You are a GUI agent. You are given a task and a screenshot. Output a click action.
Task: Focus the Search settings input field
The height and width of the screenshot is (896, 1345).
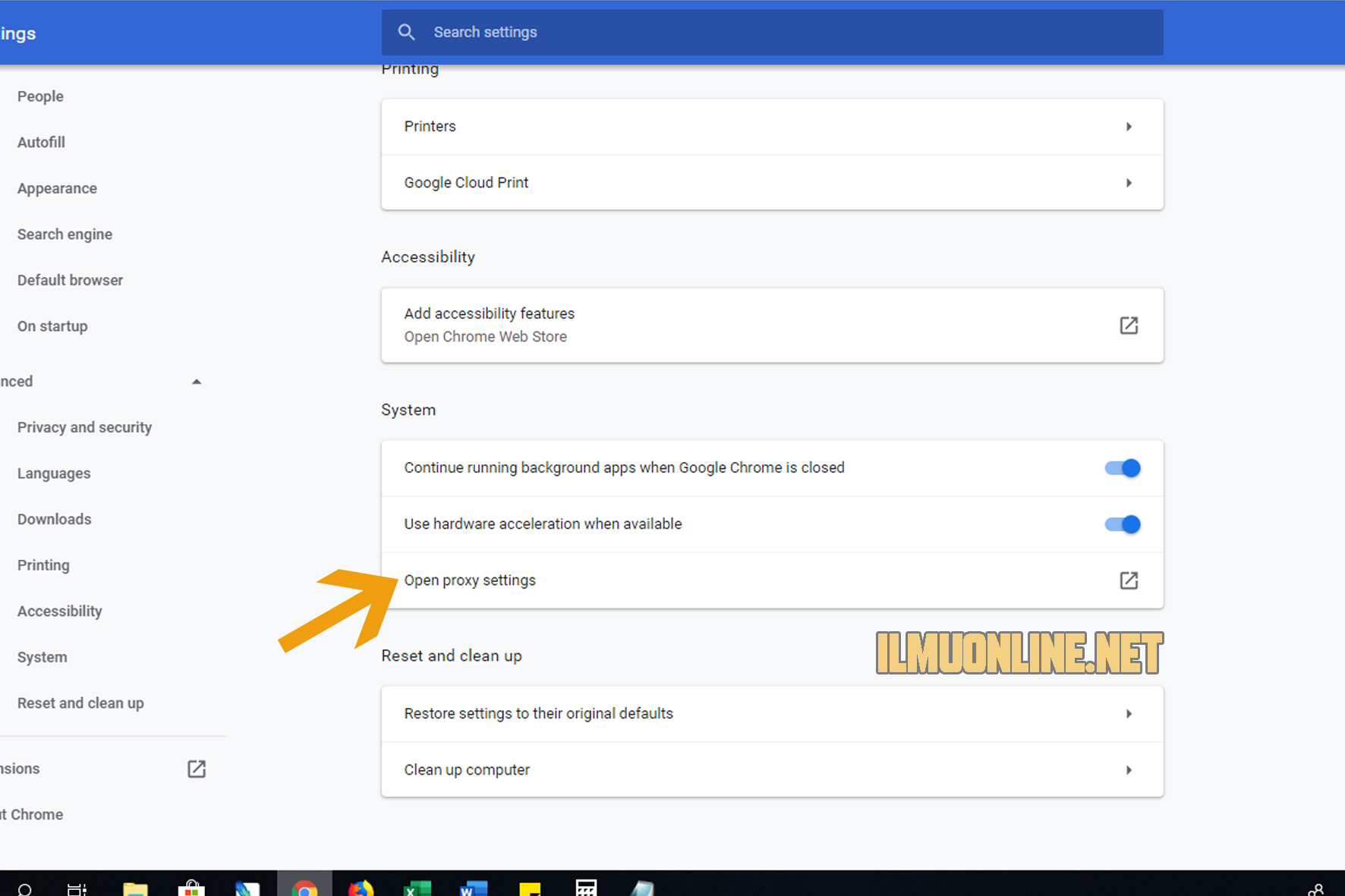772,32
